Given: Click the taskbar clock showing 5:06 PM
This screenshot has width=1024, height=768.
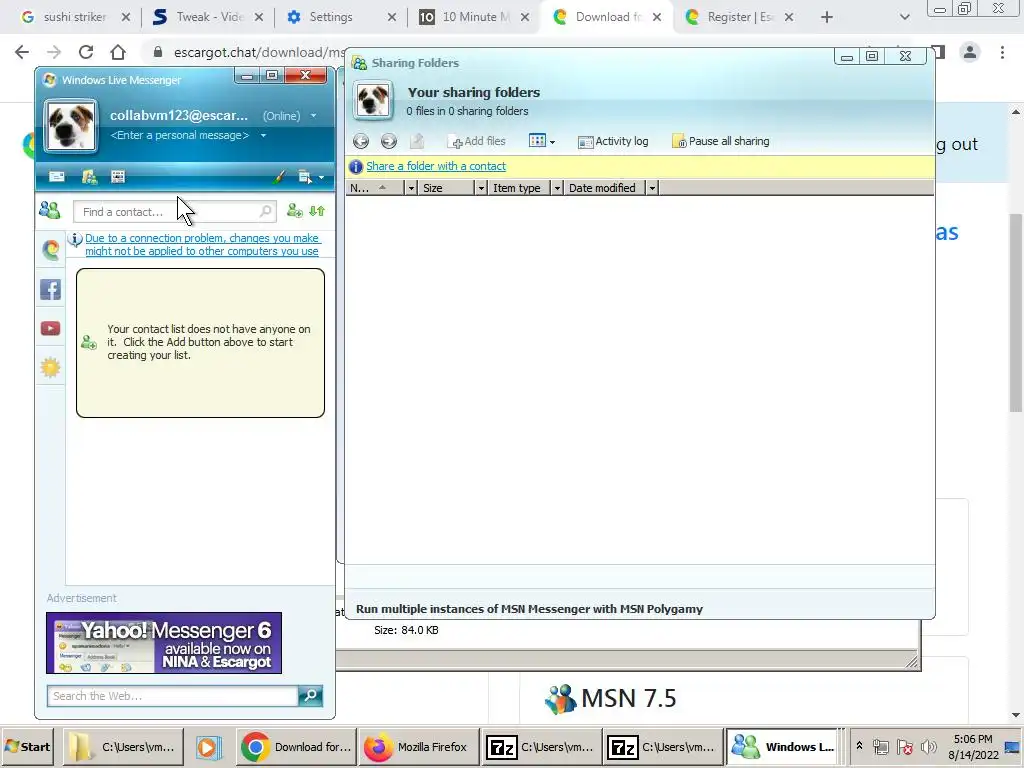Looking at the screenshot, I should coord(973,746).
